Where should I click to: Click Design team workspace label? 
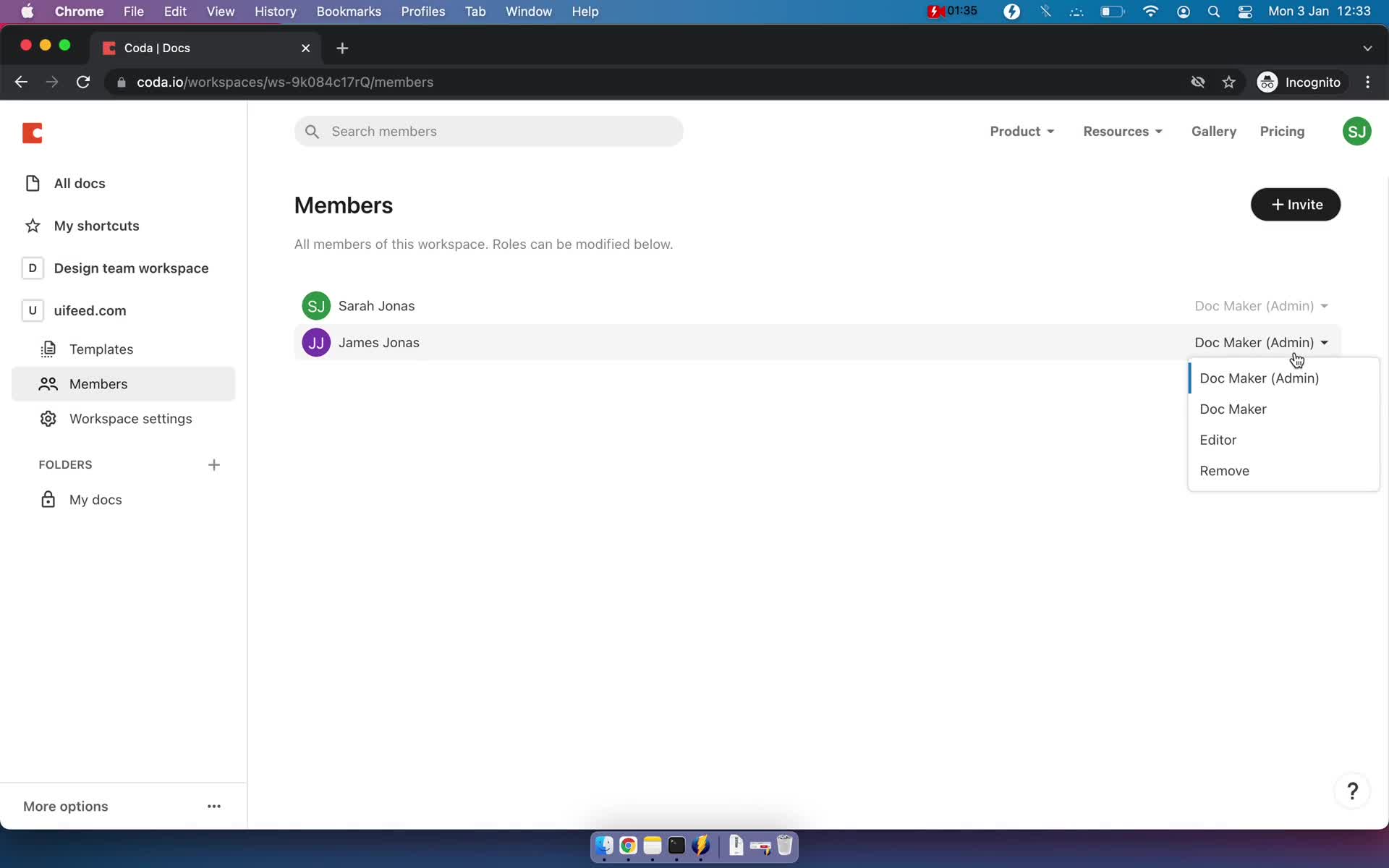[131, 268]
